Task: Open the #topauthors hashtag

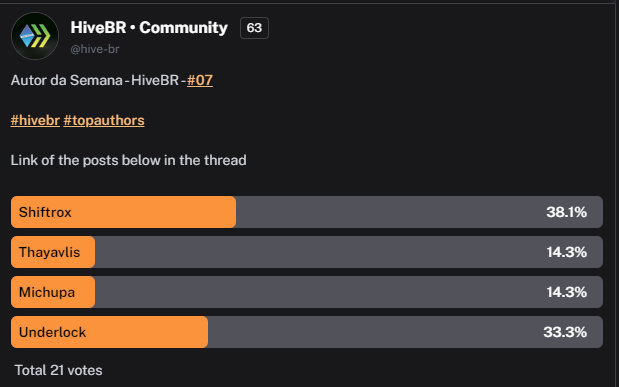Action: click(104, 120)
